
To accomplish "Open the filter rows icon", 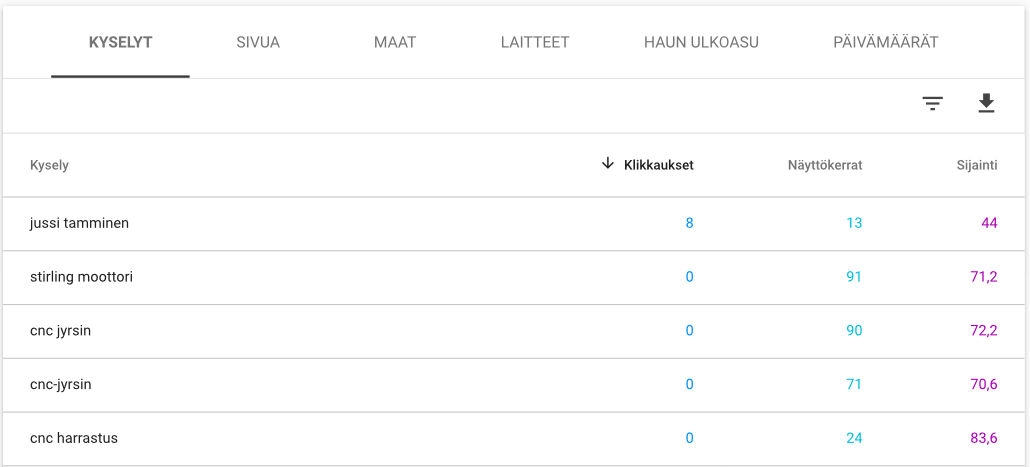I will click(932, 104).
